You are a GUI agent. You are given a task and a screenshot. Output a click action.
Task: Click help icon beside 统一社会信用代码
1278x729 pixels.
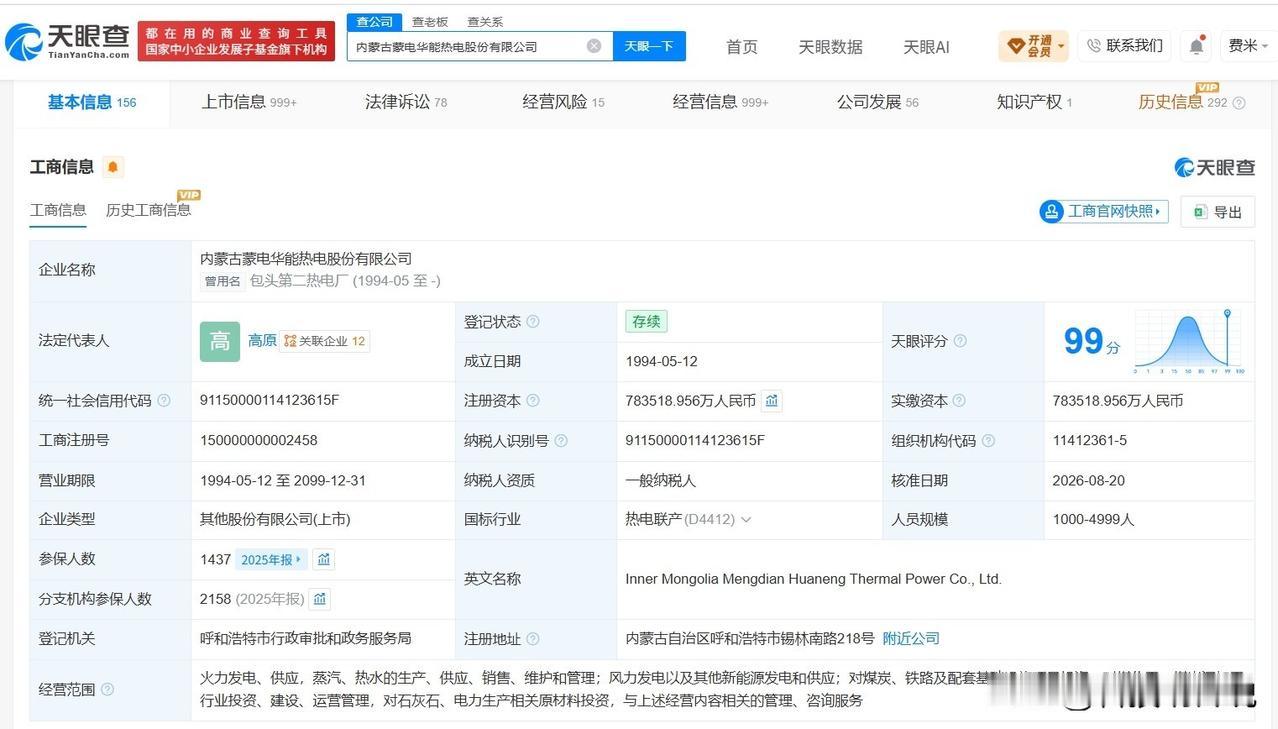tap(164, 401)
